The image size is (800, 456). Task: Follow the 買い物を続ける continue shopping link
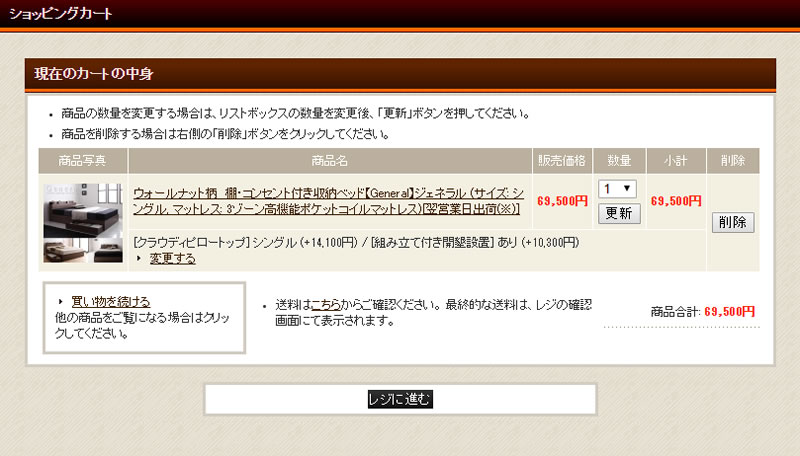point(111,301)
